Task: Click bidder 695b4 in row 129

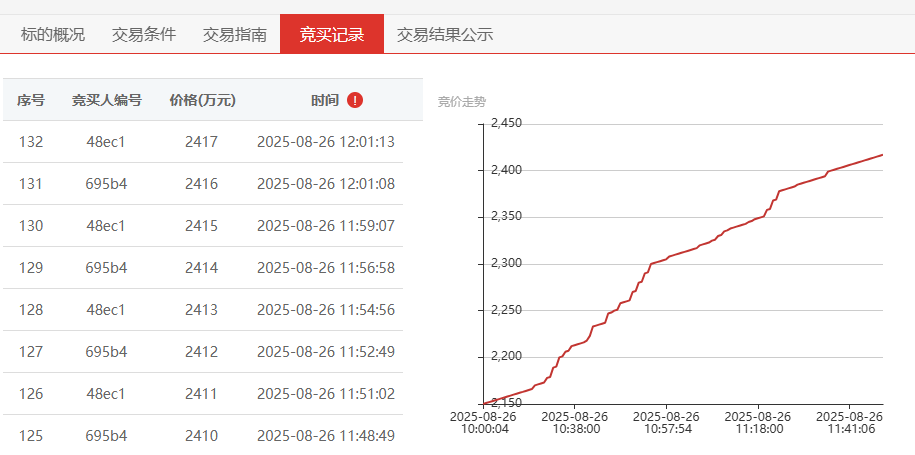Action: [106, 268]
